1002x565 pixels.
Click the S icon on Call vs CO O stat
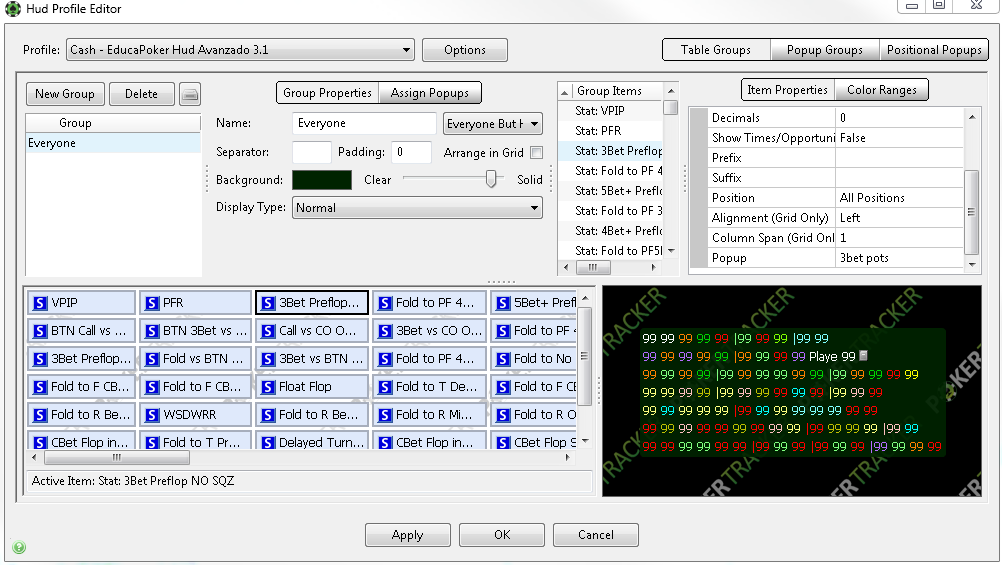268,331
